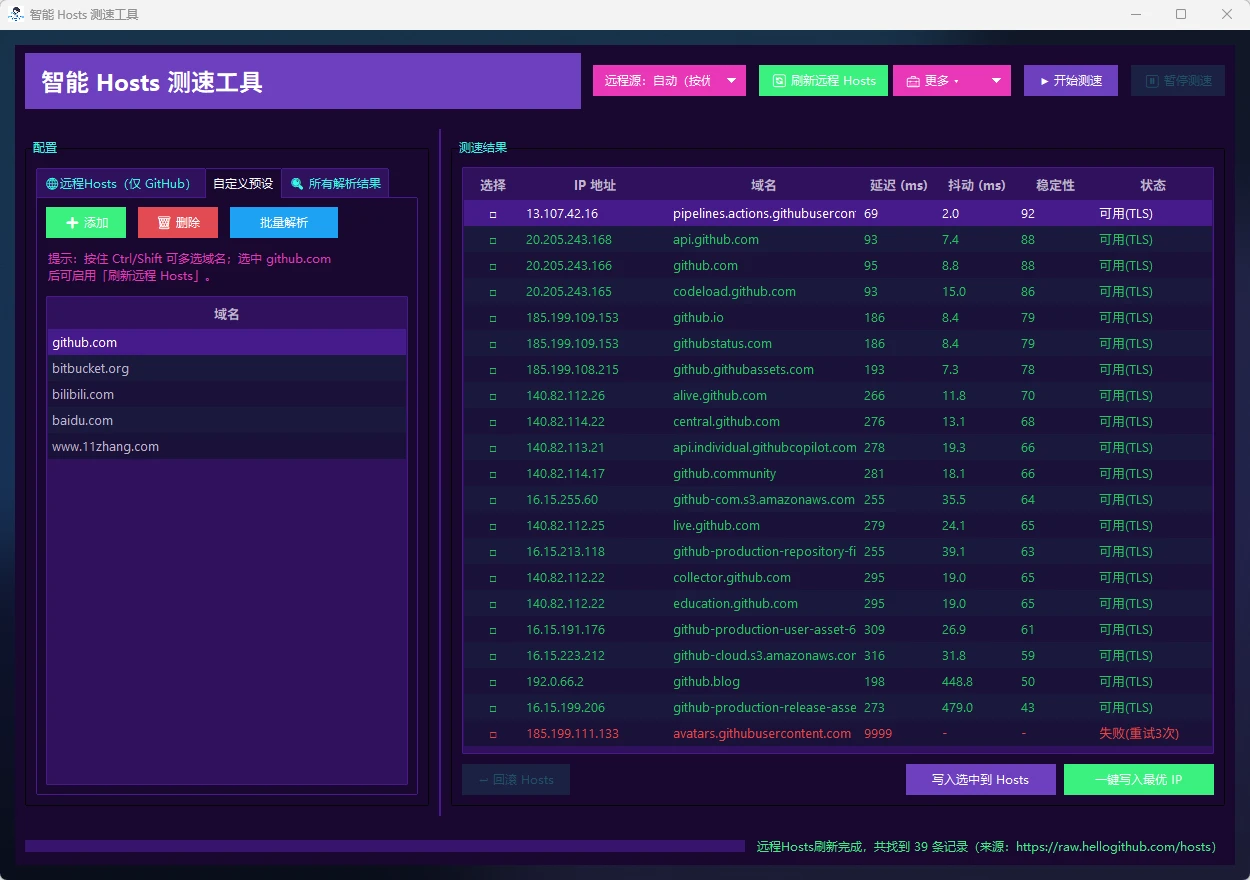
Task: Tick the checkbox in the github.com result row
Action: pyautogui.click(x=493, y=266)
